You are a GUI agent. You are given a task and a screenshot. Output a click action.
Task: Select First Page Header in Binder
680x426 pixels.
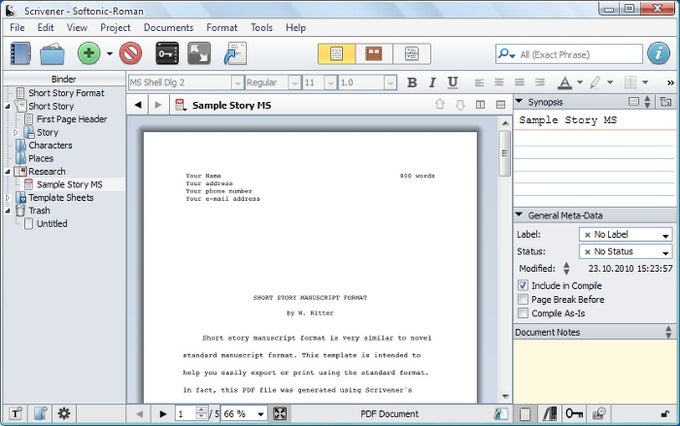(72, 119)
